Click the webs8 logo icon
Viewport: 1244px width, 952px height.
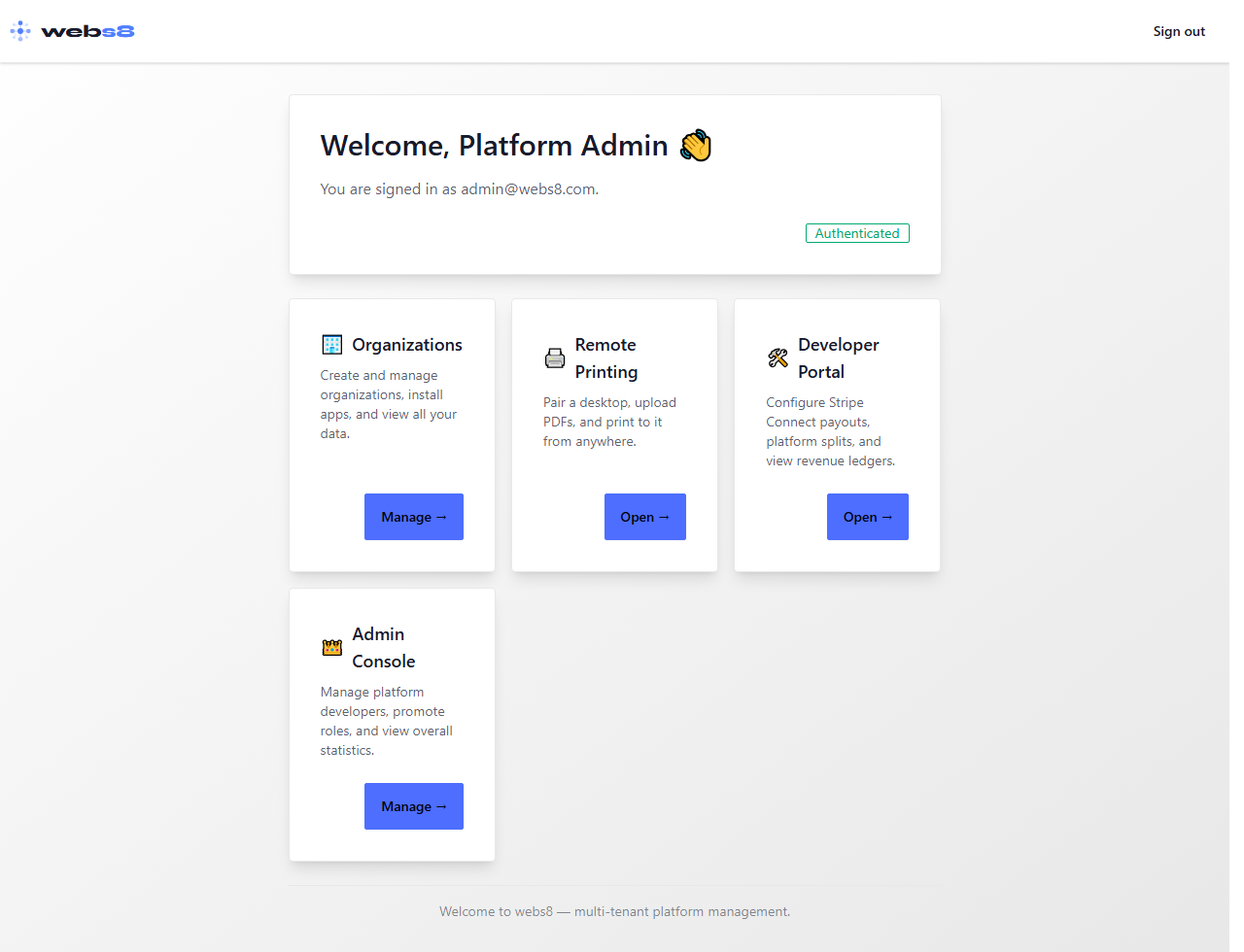pyautogui.click(x=20, y=31)
